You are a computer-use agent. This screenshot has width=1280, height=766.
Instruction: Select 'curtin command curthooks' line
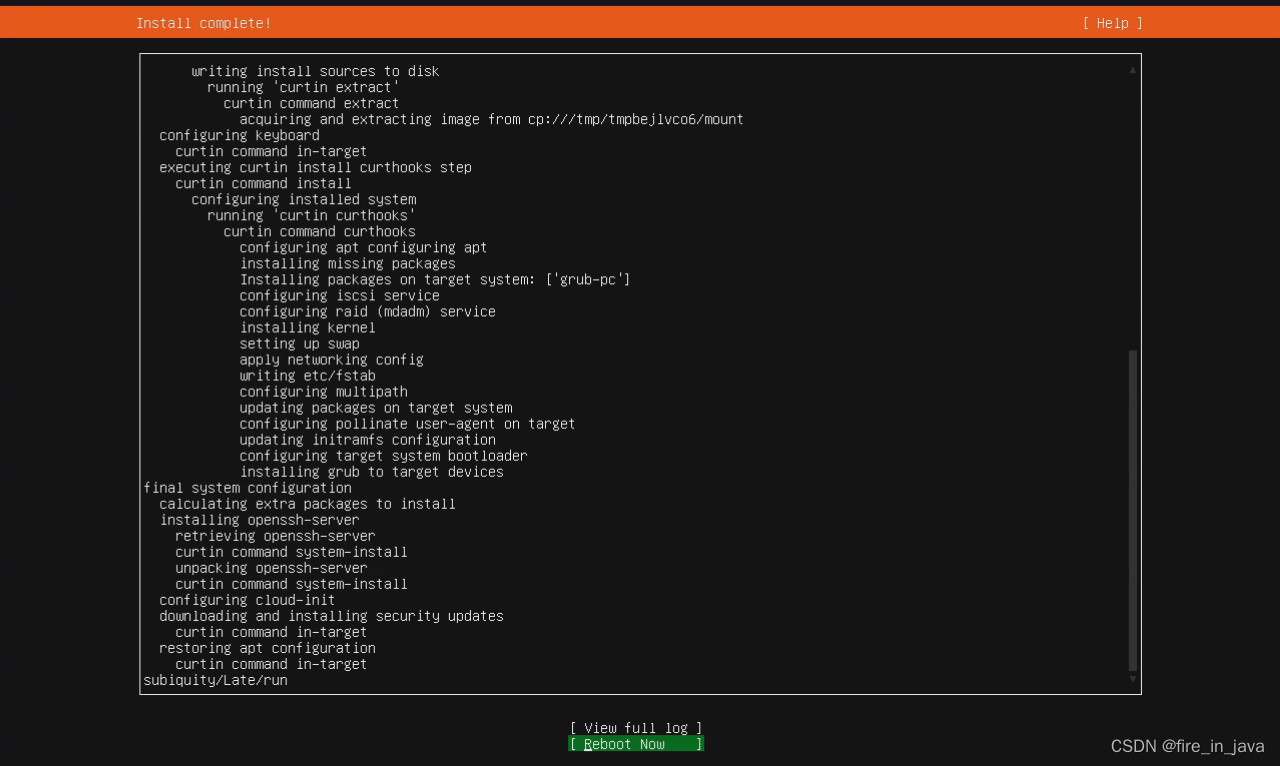point(320,231)
